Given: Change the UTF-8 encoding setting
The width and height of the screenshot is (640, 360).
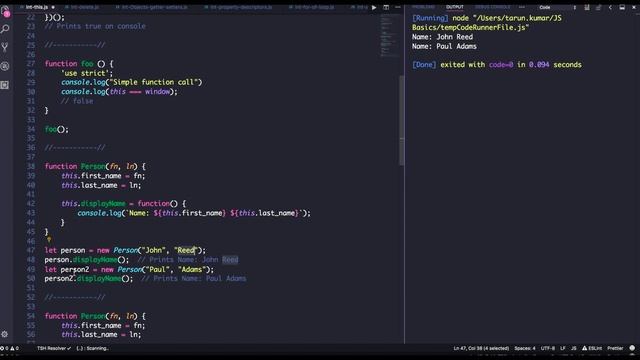Looking at the screenshot, I should point(548,348).
